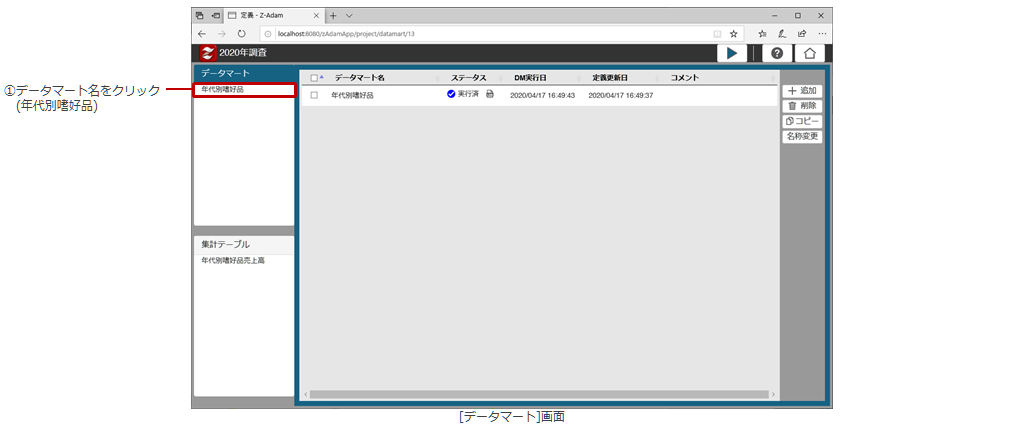Click the コピー button
This screenshot has height=440, width=1024.
pyautogui.click(x=801, y=121)
